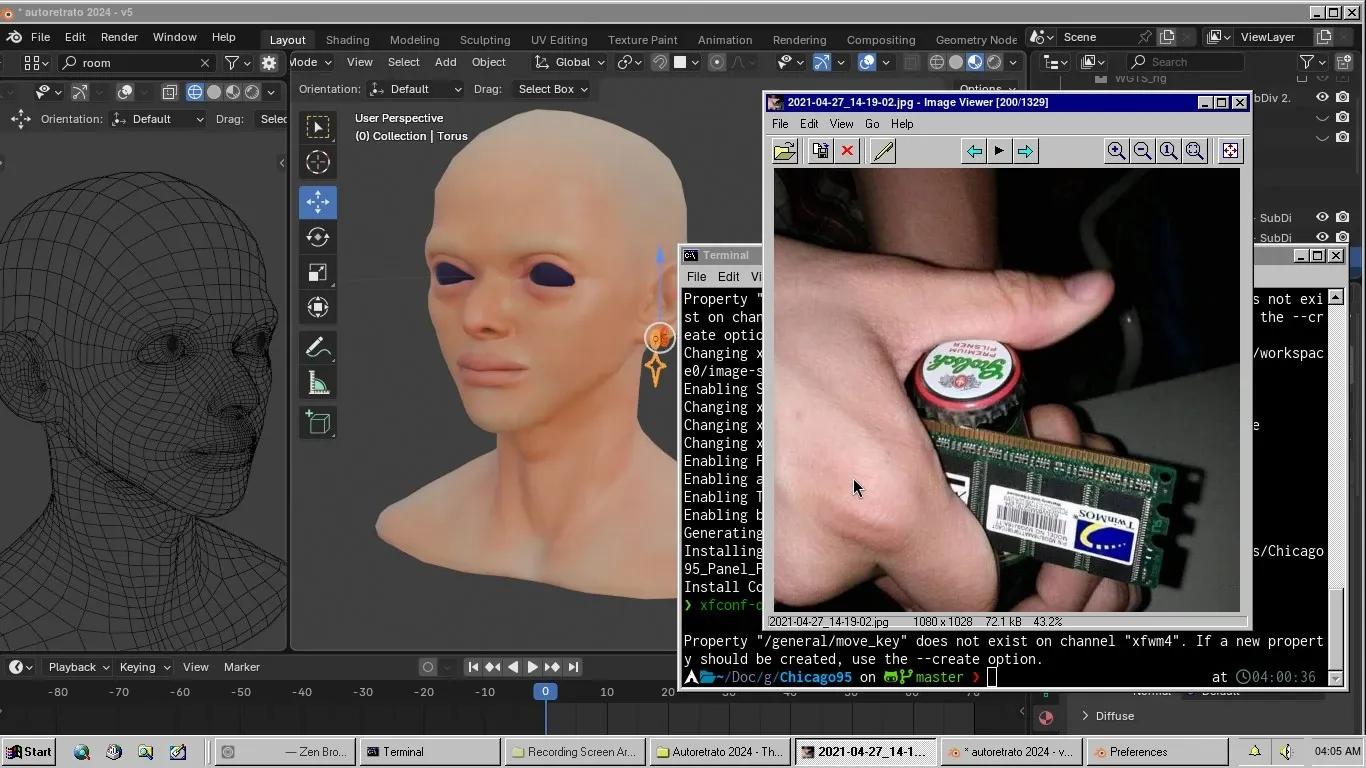The image size is (1366, 768).
Task: Open Edit menu in Terminal window
Action: [x=728, y=277]
